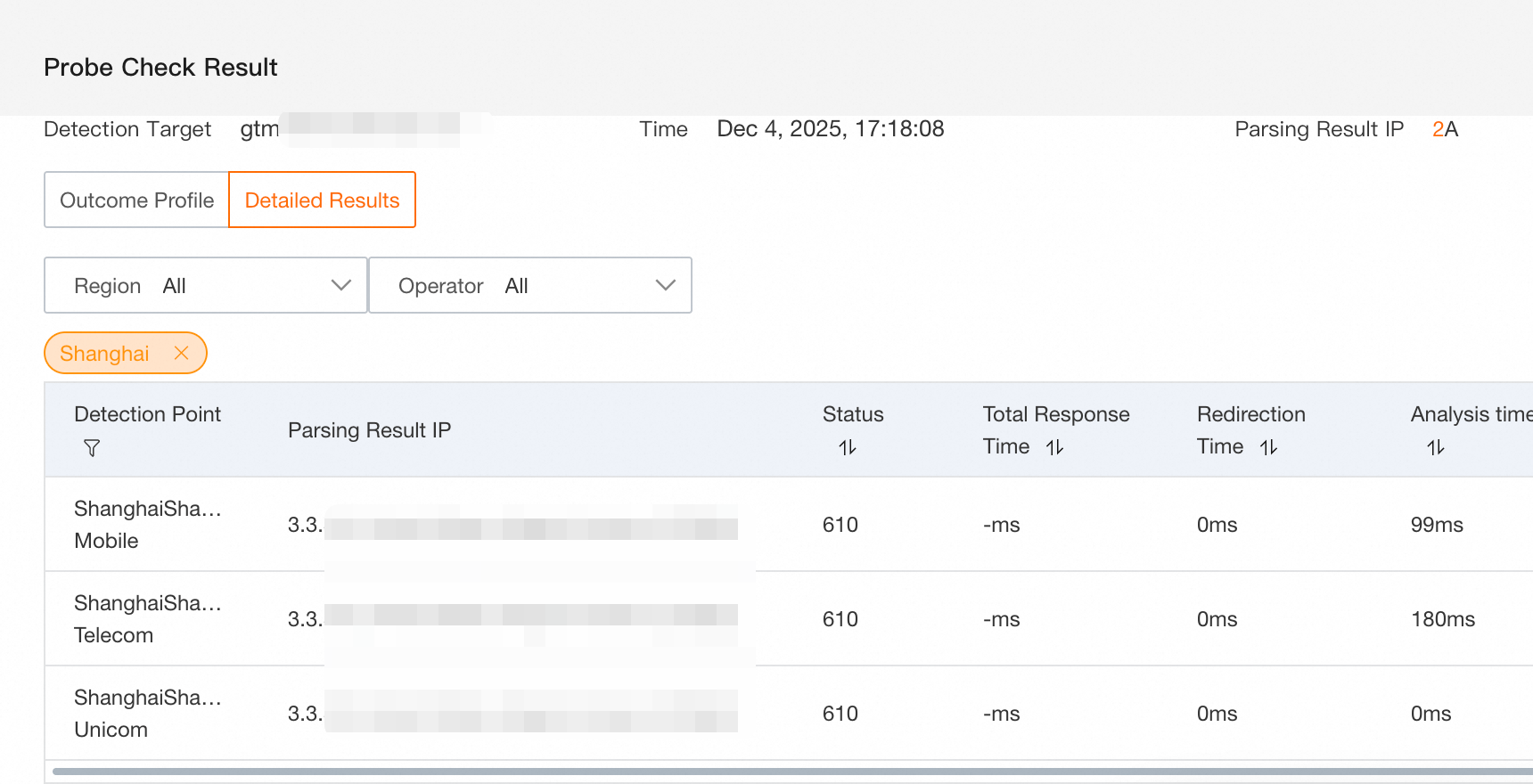Click the Detection Point filter funnel icon
The height and width of the screenshot is (784, 1533).
[92, 448]
